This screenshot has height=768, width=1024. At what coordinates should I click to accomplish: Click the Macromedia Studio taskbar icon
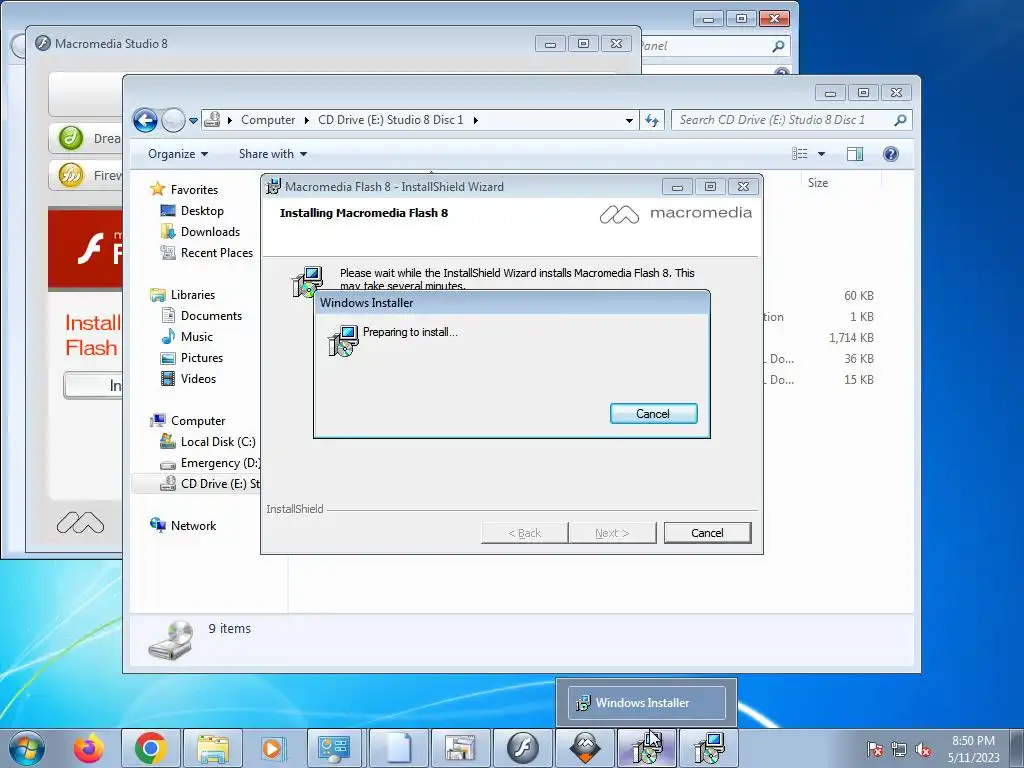585,748
